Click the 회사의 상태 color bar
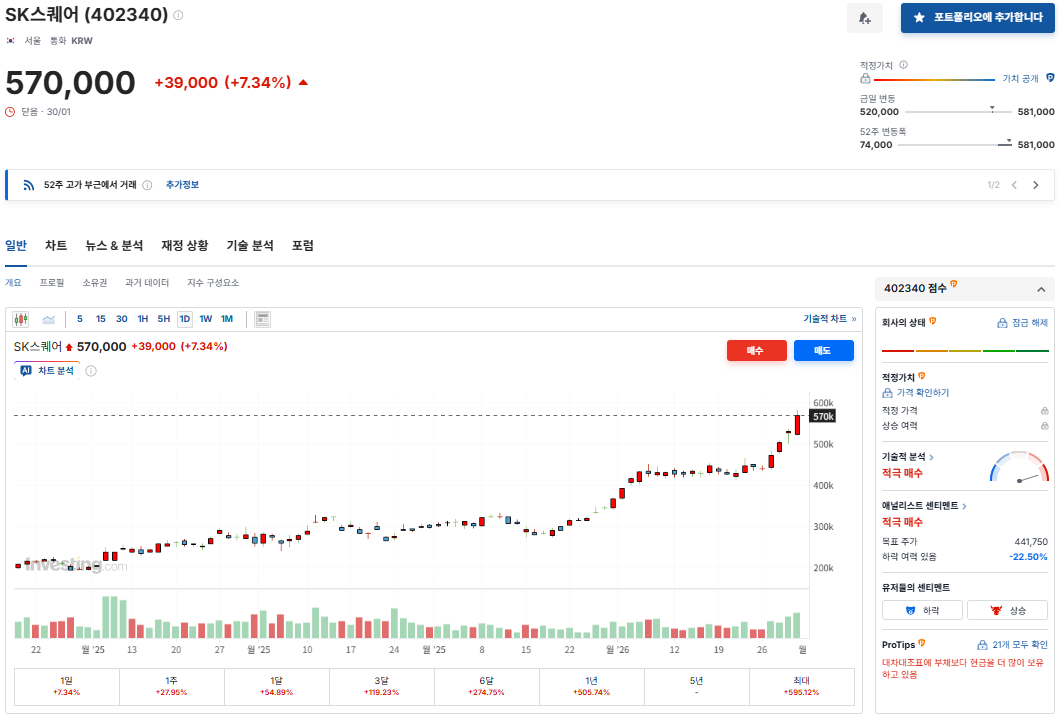The image size is (1059, 717). tap(965, 351)
